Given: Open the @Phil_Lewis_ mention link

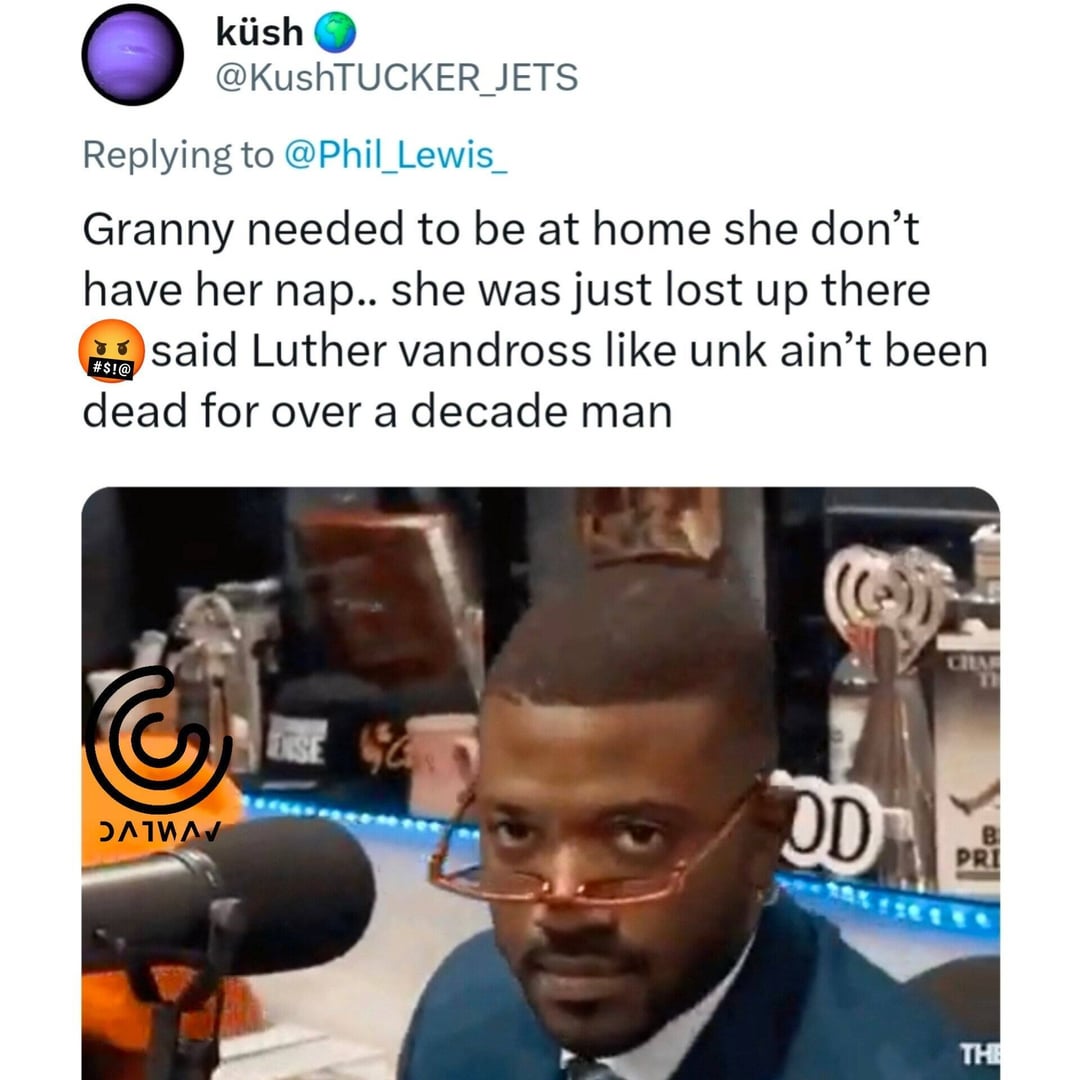Looking at the screenshot, I should click(395, 155).
